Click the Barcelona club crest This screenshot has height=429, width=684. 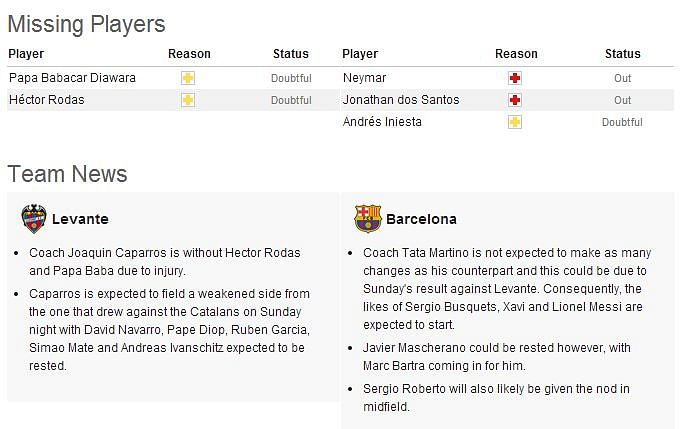pyautogui.click(x=368, y=218)
